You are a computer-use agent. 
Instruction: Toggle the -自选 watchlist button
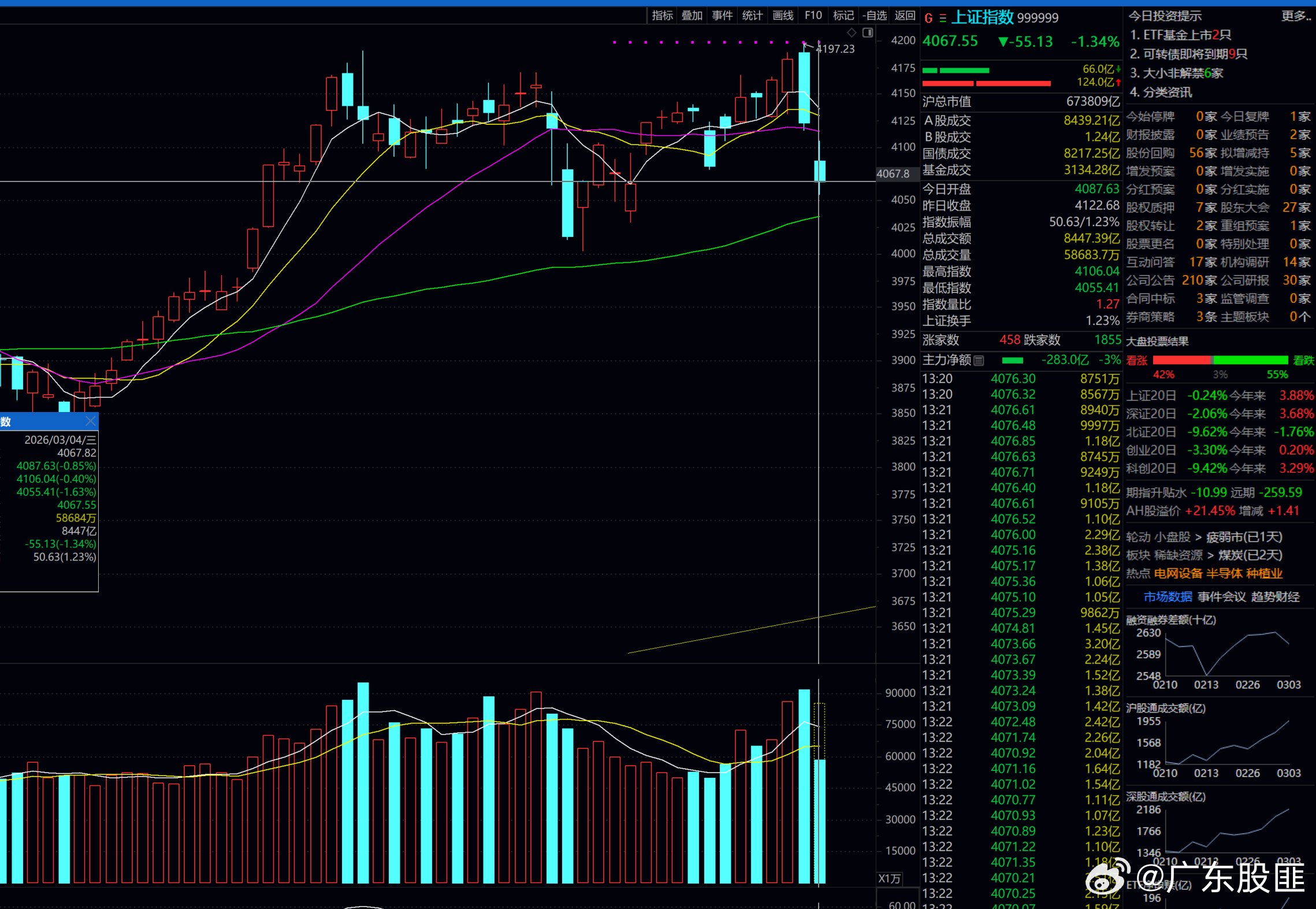pyautogui.click(x=875, y=16)
